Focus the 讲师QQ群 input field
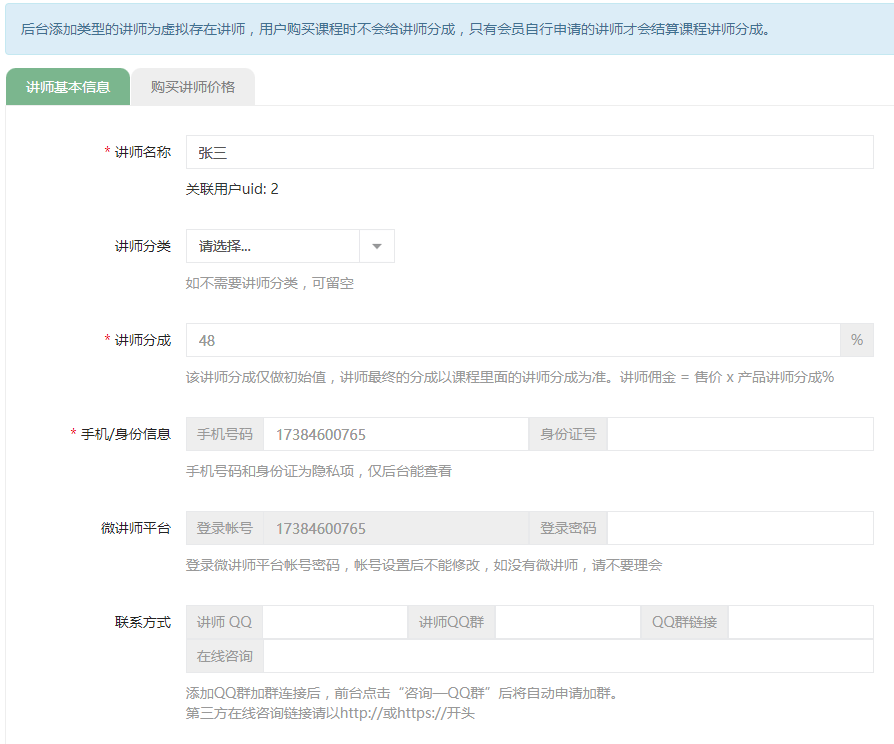Screen dimensions: 894x744 (568, 622)
